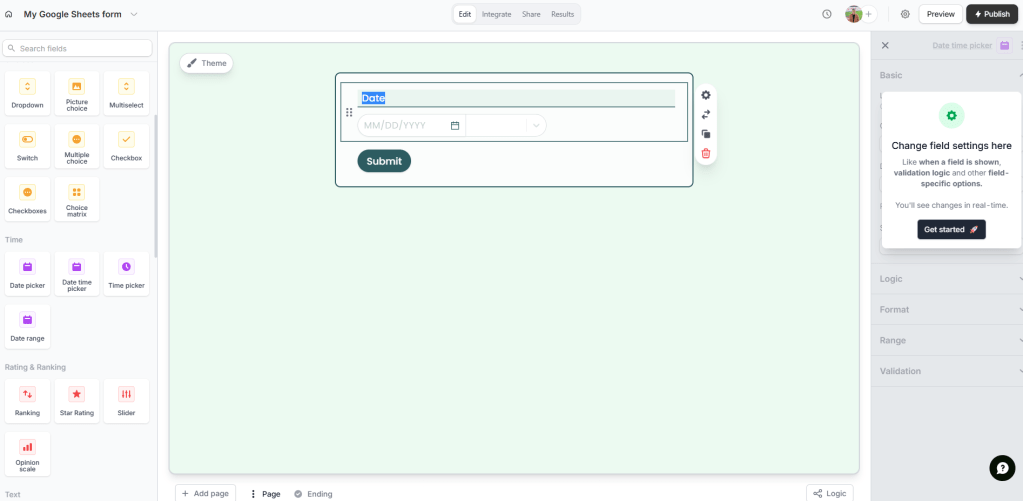This screenshot has width=1023, height=501.
Task: Click the swap field type icon
Action: pos(706,114)
